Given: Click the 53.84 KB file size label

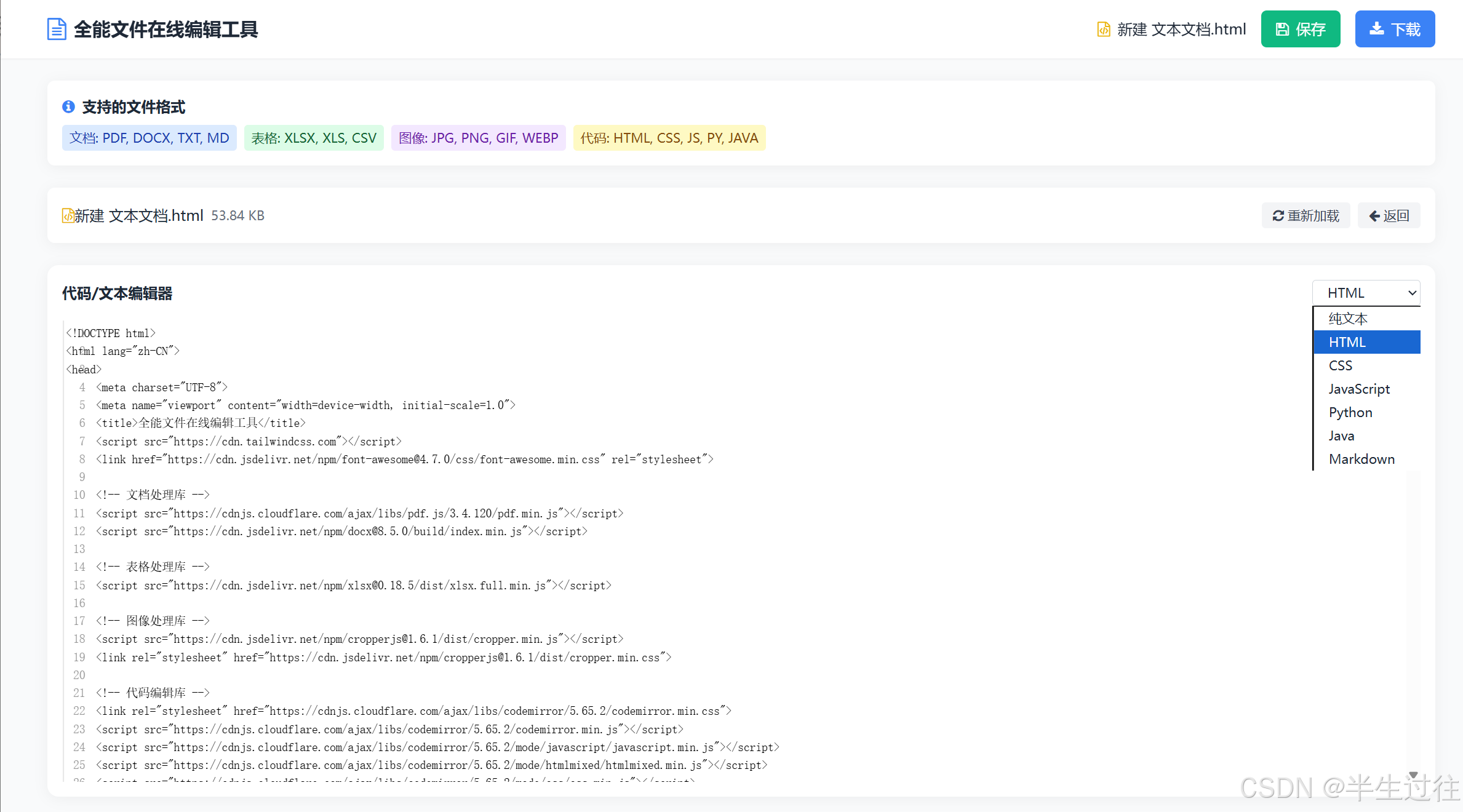Looking at the screenshot, I should point(237,215).
